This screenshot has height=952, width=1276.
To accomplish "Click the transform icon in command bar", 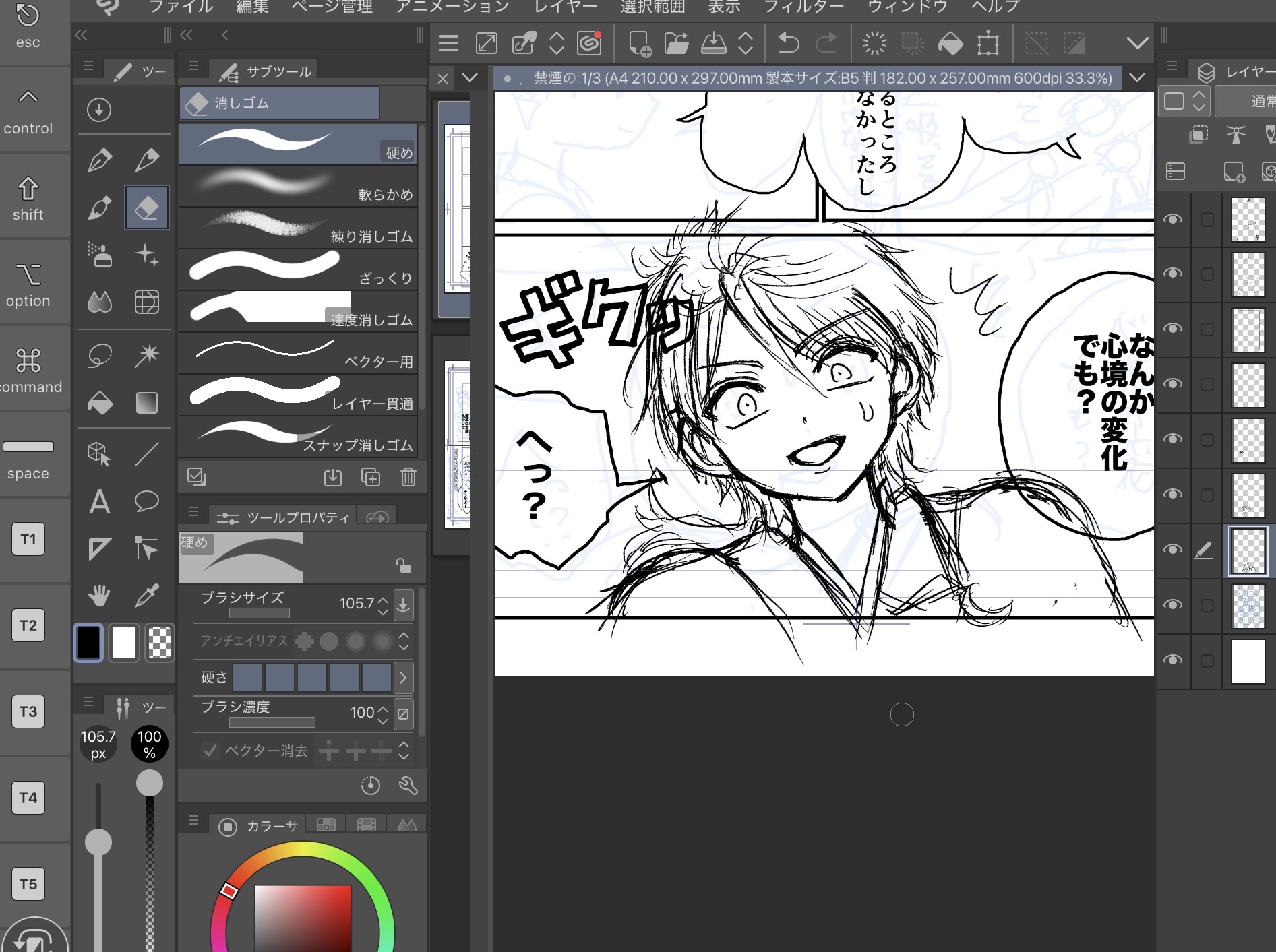I will pos(988,44).
